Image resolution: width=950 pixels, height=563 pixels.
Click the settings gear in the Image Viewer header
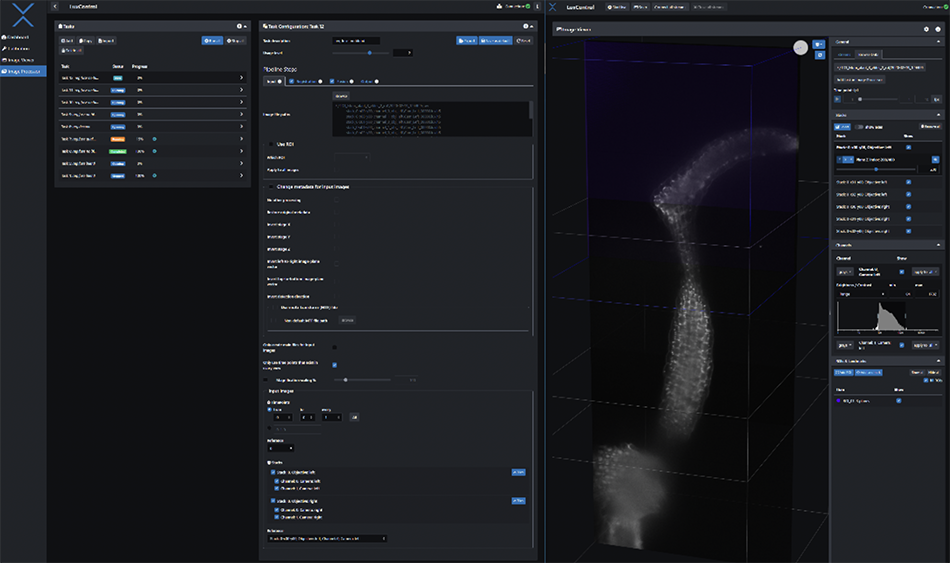pyautogui.click(x=926, y=29)
